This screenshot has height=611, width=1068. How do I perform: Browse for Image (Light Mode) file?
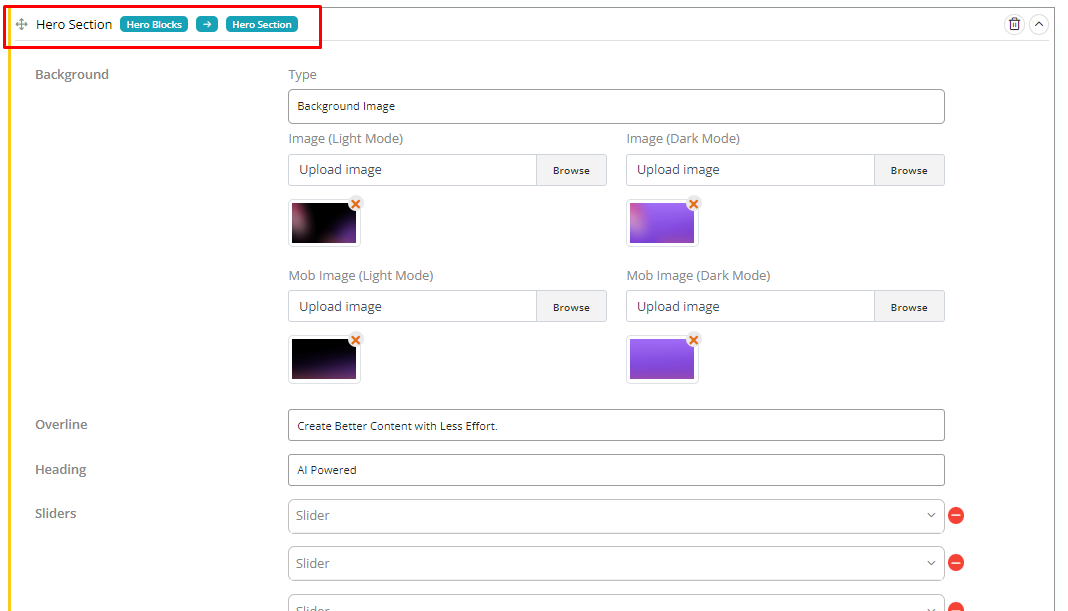(571, 170)
